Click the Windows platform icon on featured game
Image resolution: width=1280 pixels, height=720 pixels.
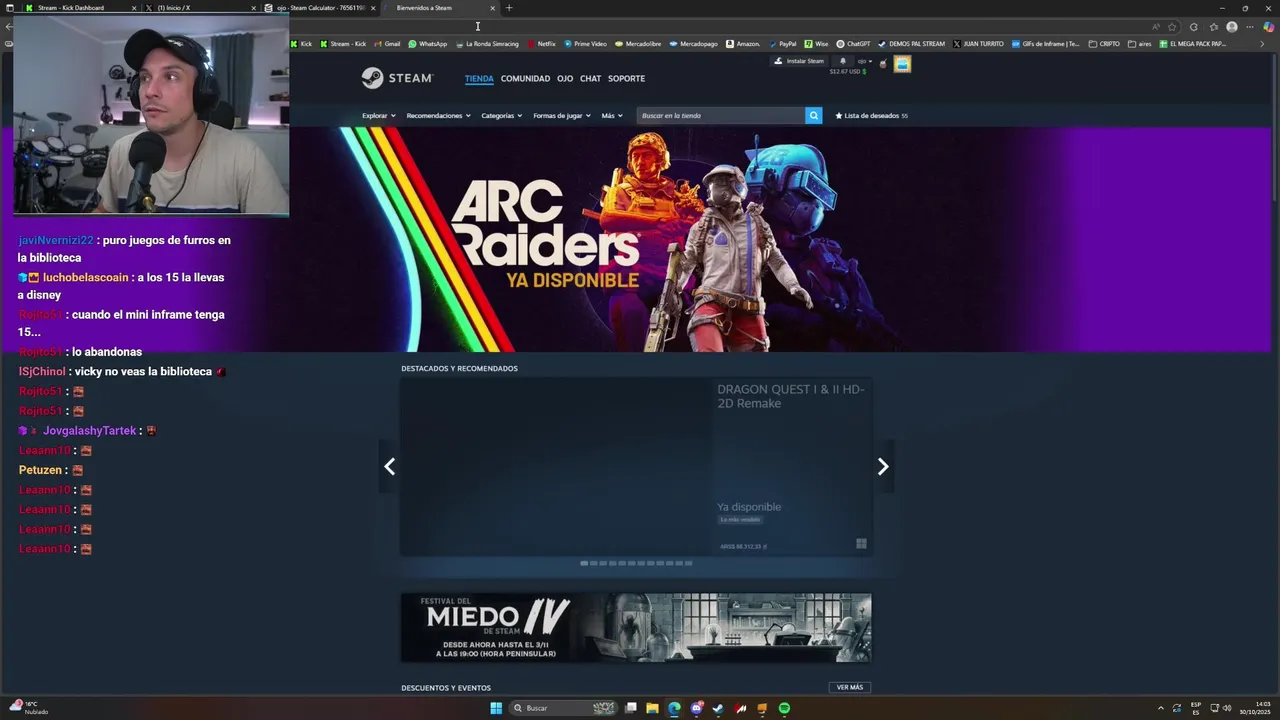[x=861, y=544]
